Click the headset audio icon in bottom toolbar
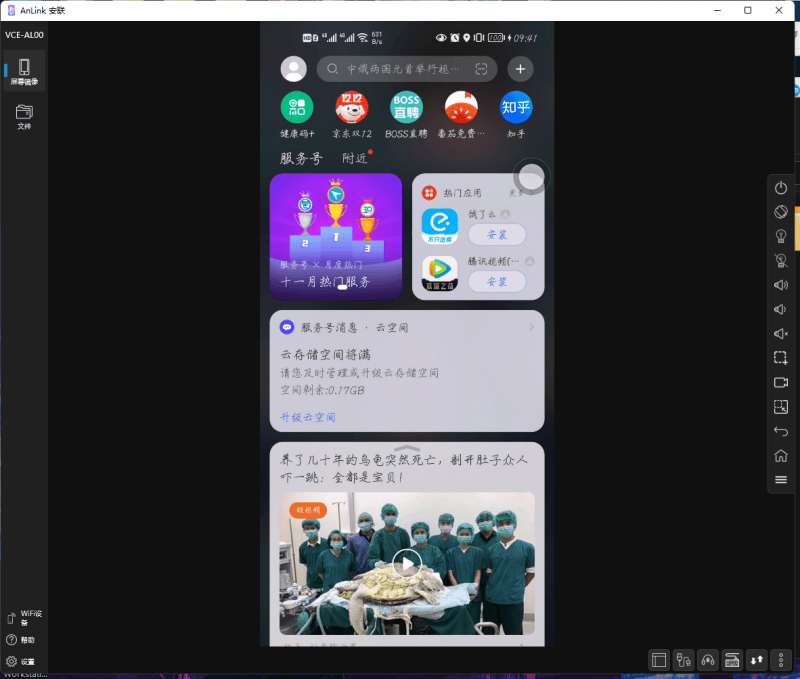This screenshot has height=679, width=800. tap(707, 660)
